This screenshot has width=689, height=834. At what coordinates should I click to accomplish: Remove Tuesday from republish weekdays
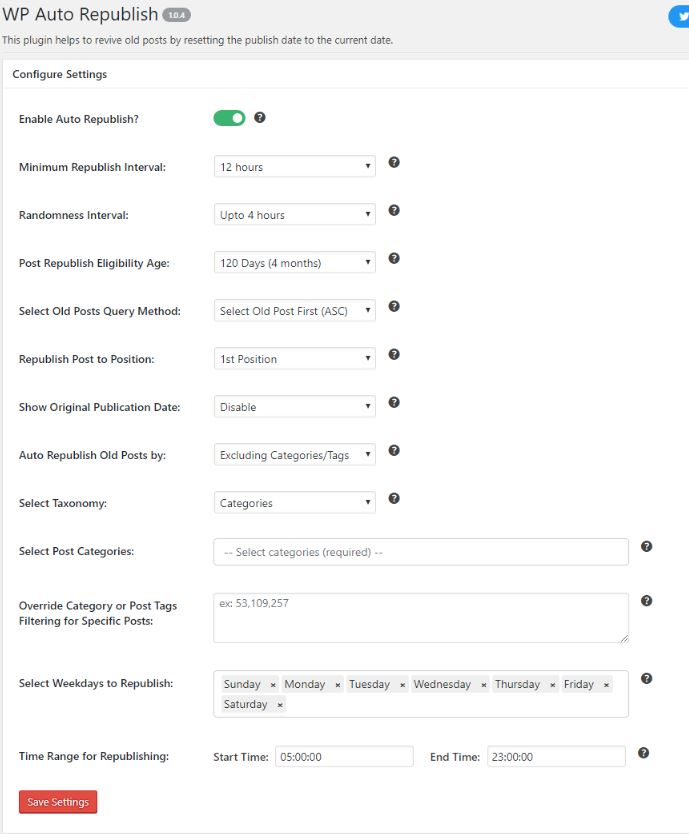403,685
